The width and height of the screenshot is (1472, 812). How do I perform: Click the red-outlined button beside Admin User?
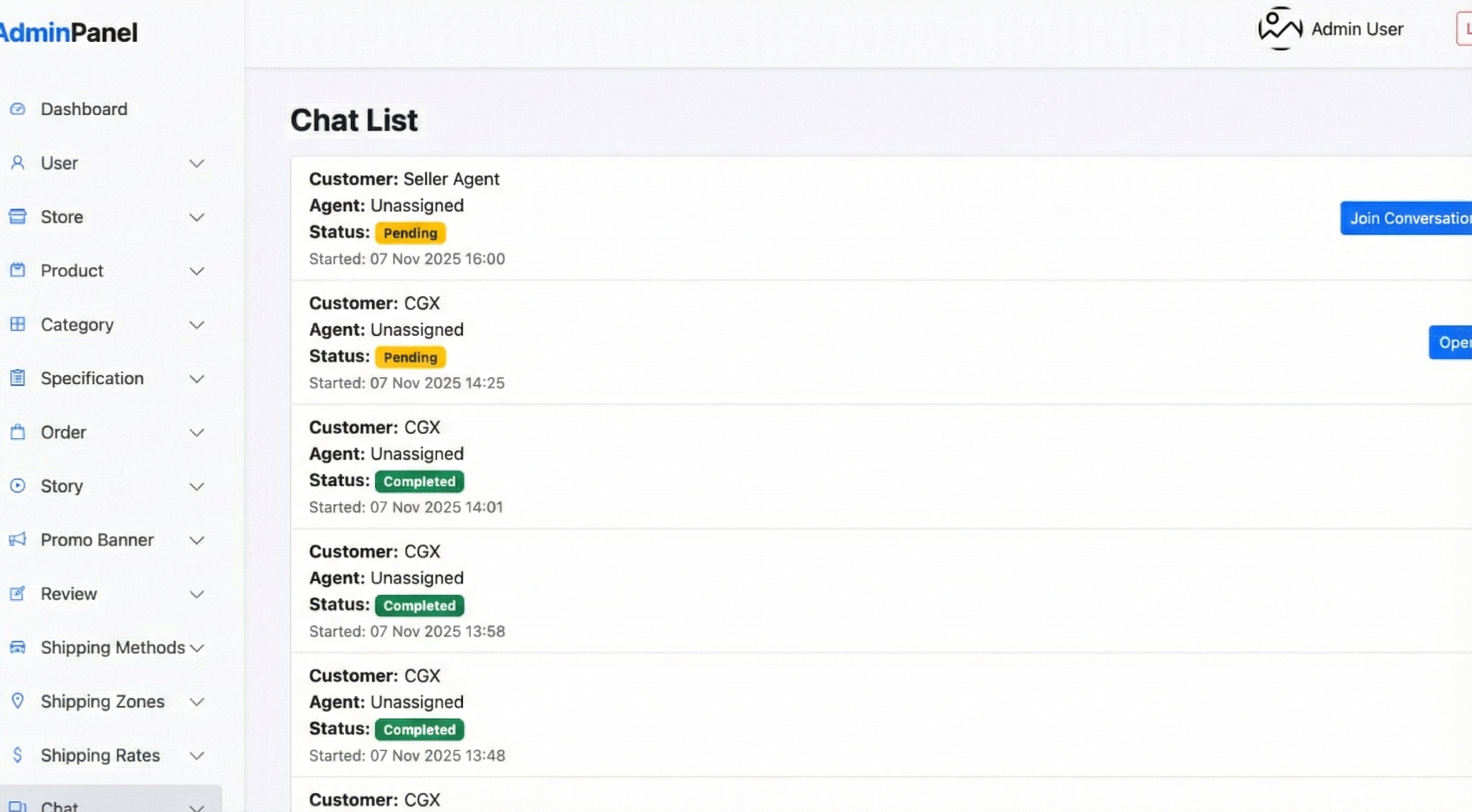point(1464,29)
